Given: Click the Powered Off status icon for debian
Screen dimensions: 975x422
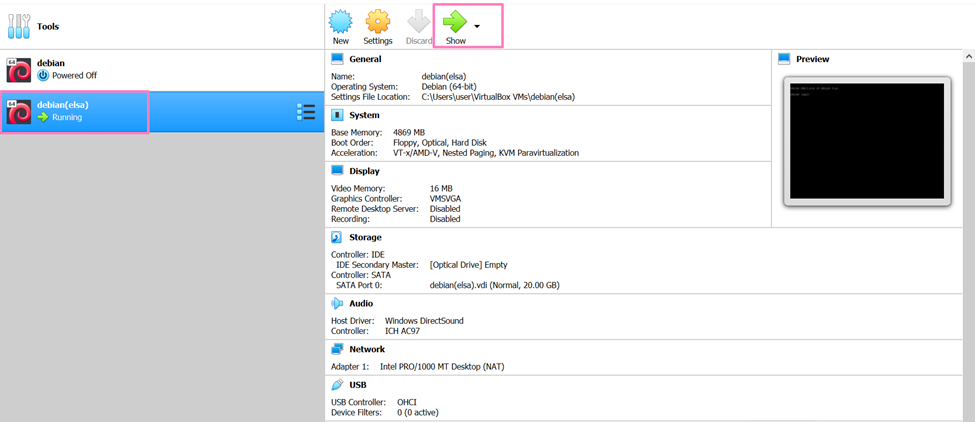Looking at the screenshot, I should (x=43, y=75).
